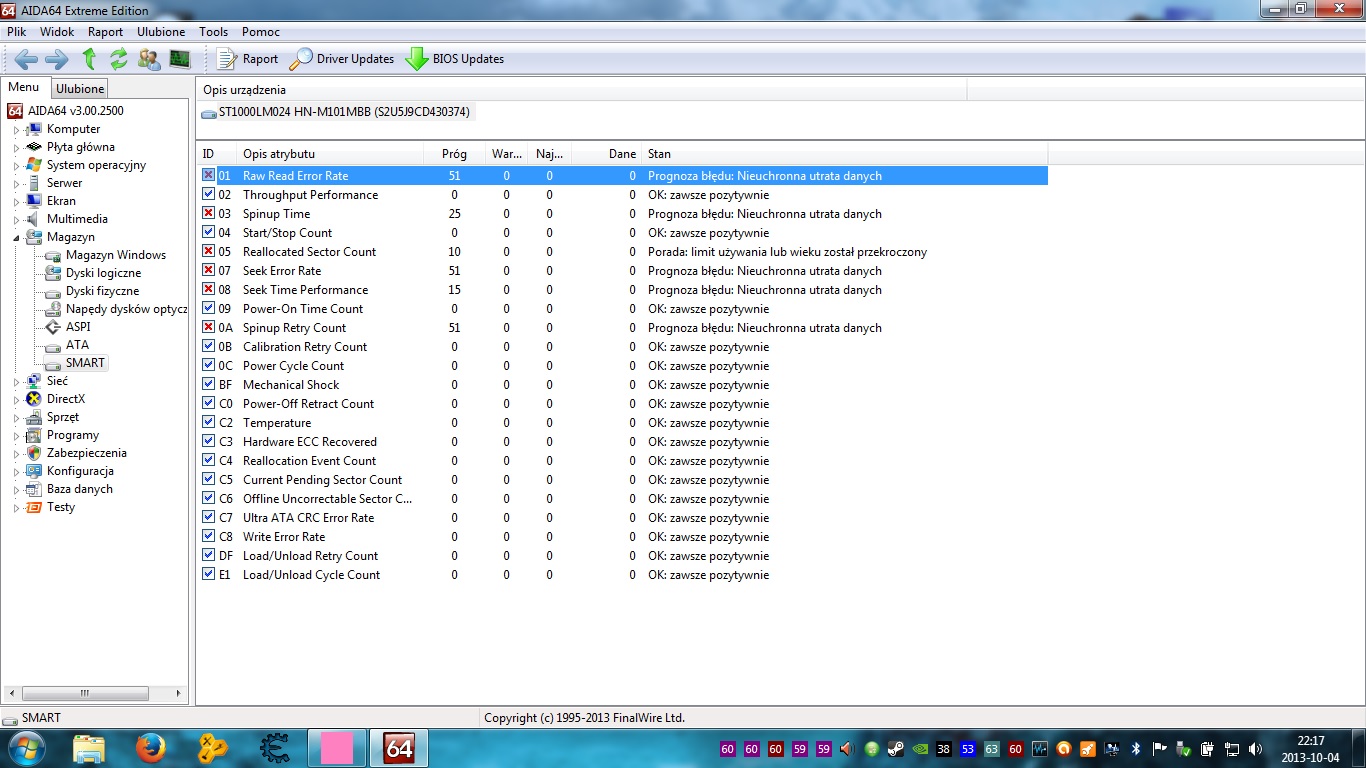
Task: Open the Widok menu
Action: [x=57, y=32]
